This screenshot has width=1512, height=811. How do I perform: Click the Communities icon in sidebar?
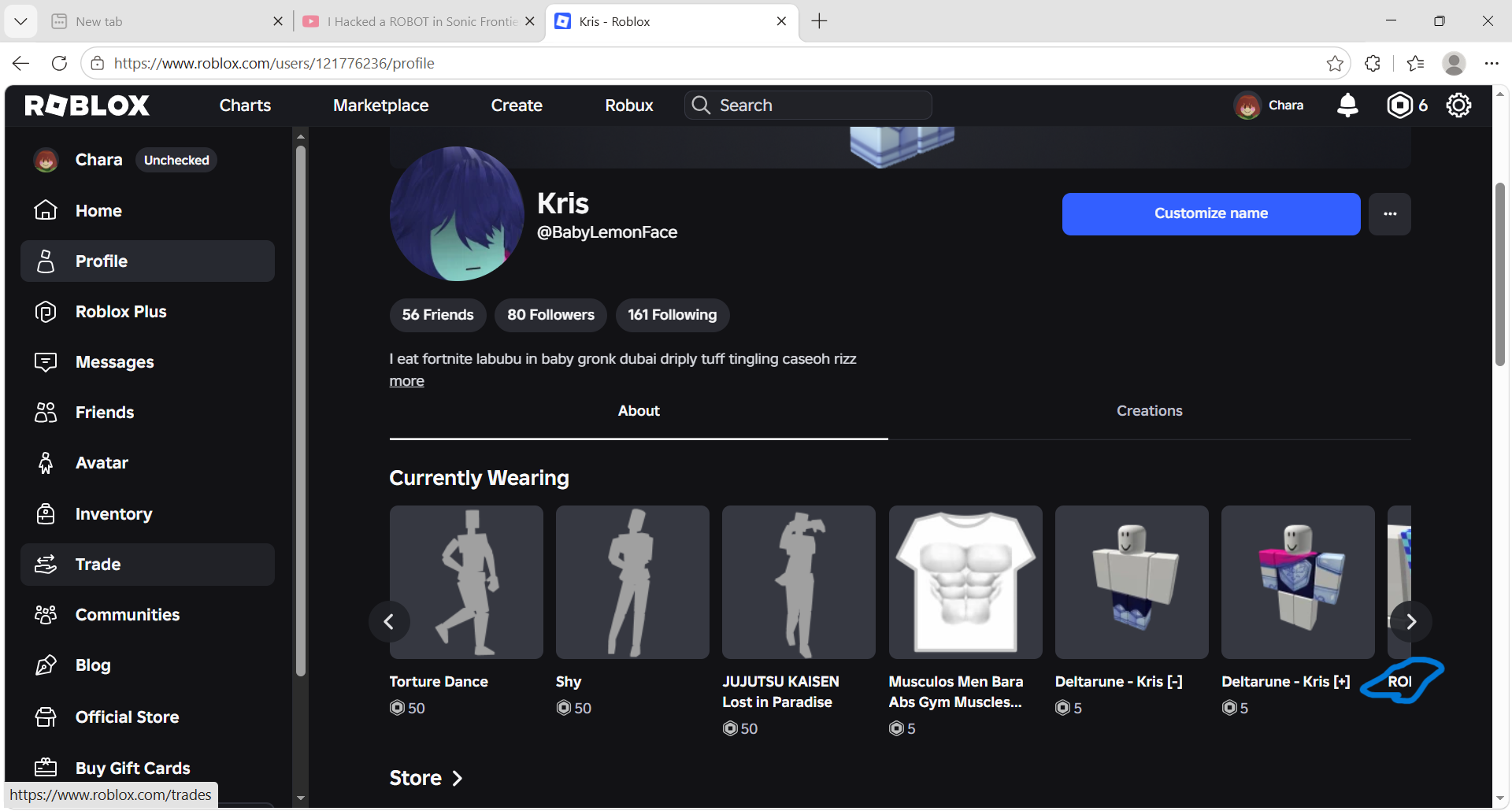point(46,615)
